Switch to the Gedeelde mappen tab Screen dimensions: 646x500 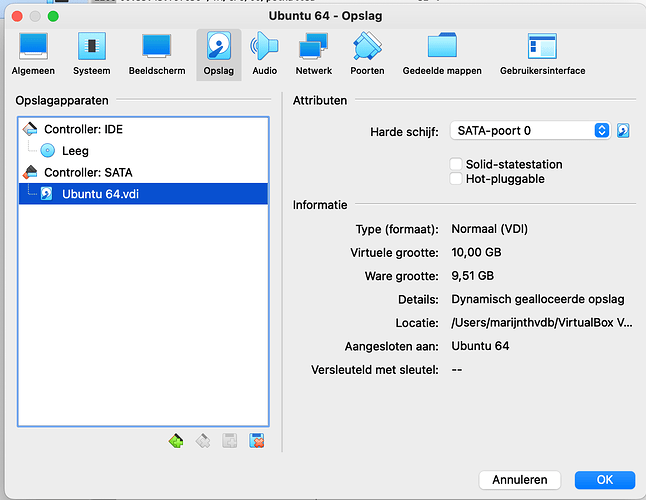[441, 54]
